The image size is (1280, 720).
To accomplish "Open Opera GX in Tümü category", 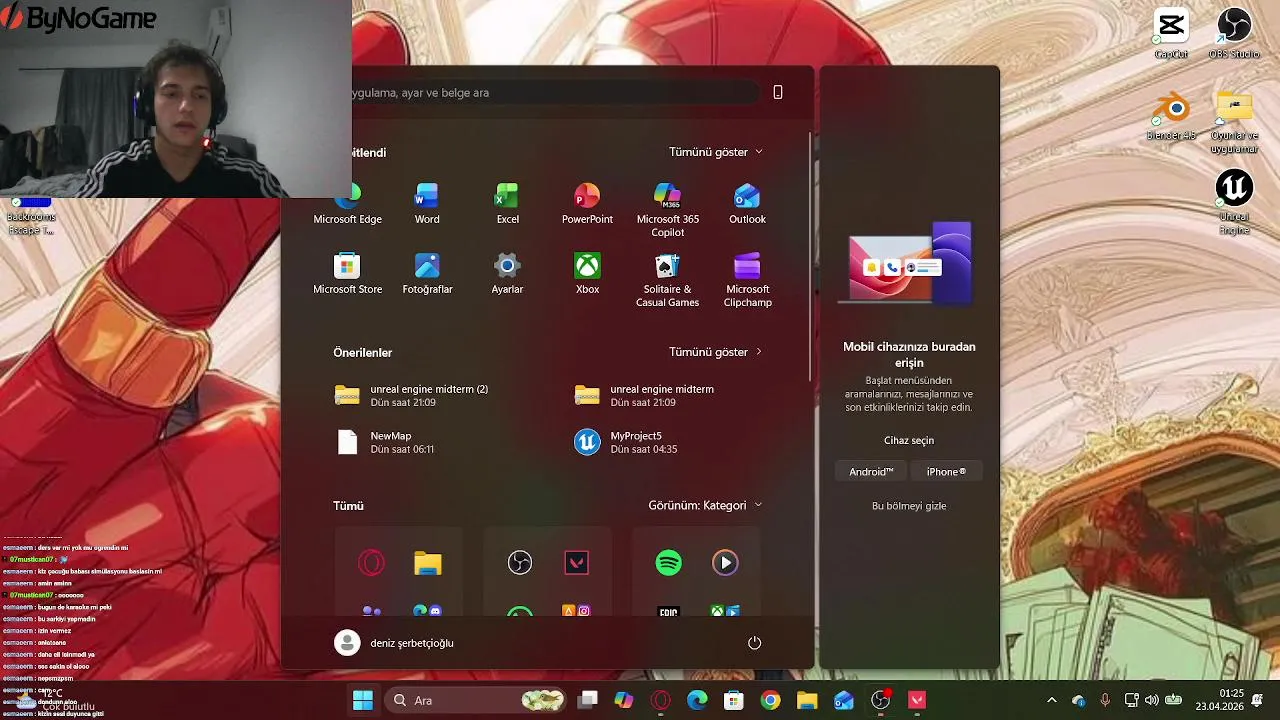I will [371, 563].
